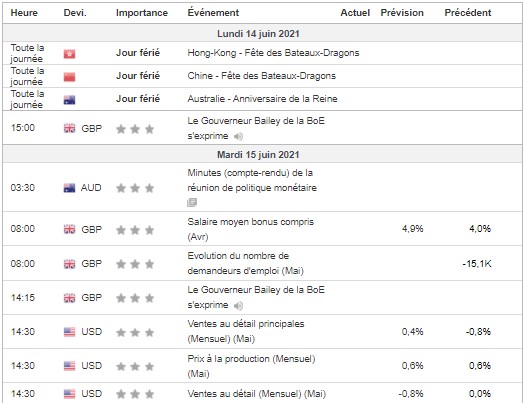The width and height of the screenshot is (524, 403).
Task: Click the China flag icon
Action: [x=70, y=77]
